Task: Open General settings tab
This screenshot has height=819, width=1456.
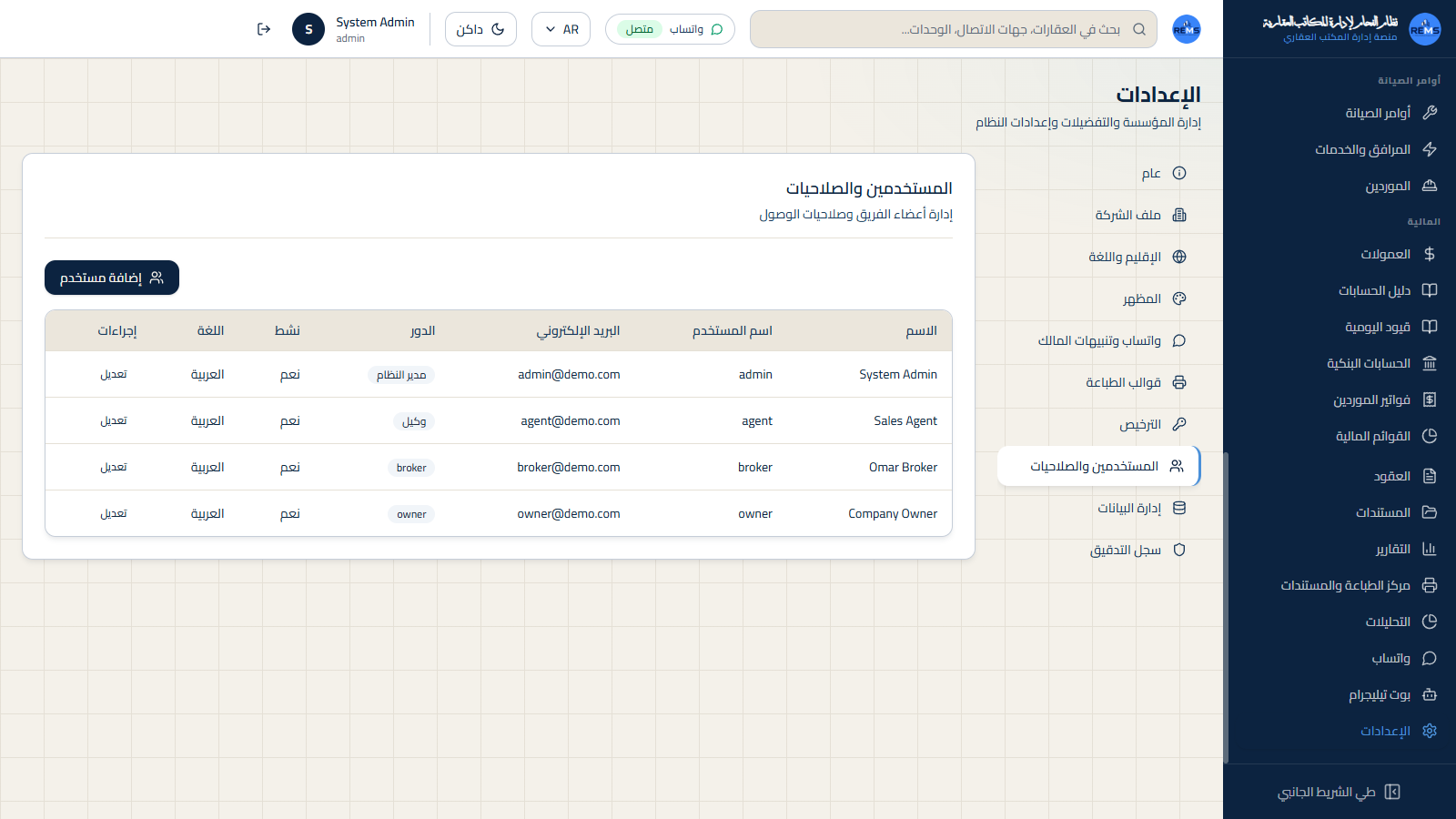Action: 1099,173
